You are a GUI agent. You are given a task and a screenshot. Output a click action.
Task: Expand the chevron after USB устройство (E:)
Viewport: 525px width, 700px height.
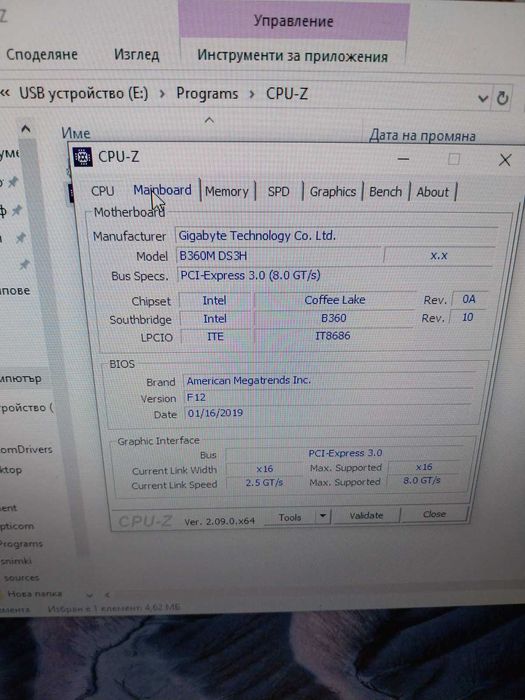[x=162, y=94]
